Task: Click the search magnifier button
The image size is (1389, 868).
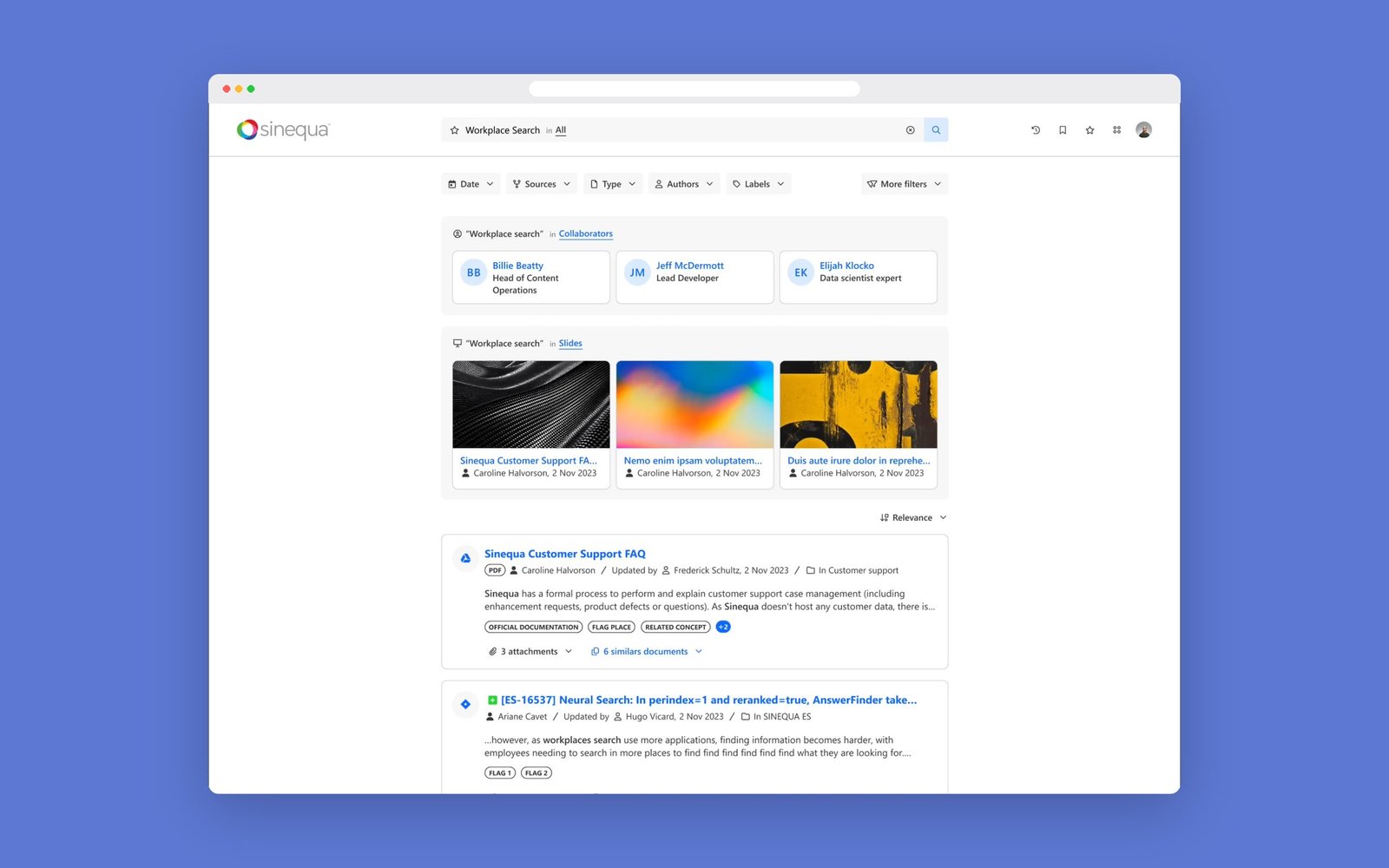Action: [x=936, y=130]
